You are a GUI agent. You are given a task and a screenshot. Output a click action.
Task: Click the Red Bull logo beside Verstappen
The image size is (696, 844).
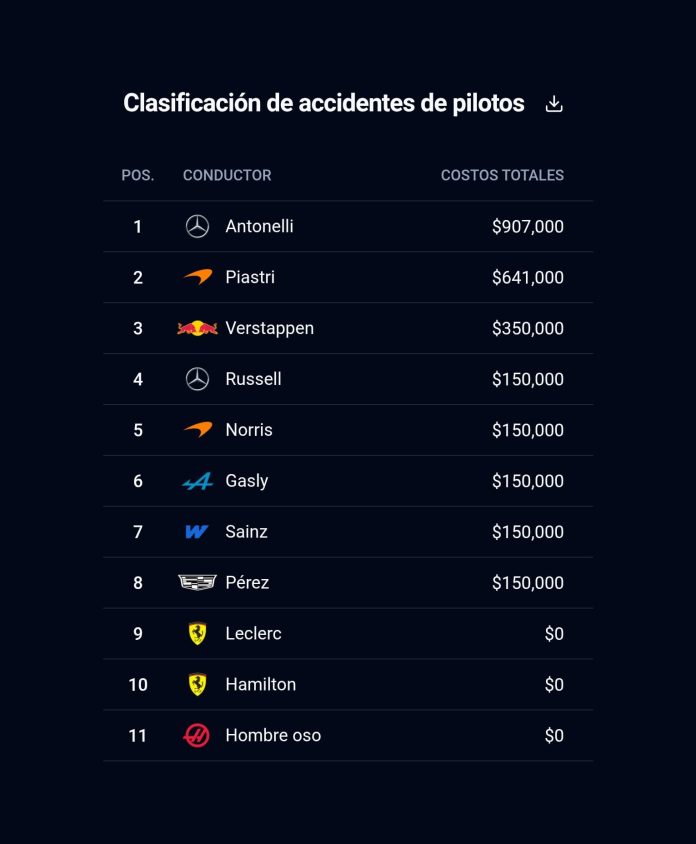[197, 328]
